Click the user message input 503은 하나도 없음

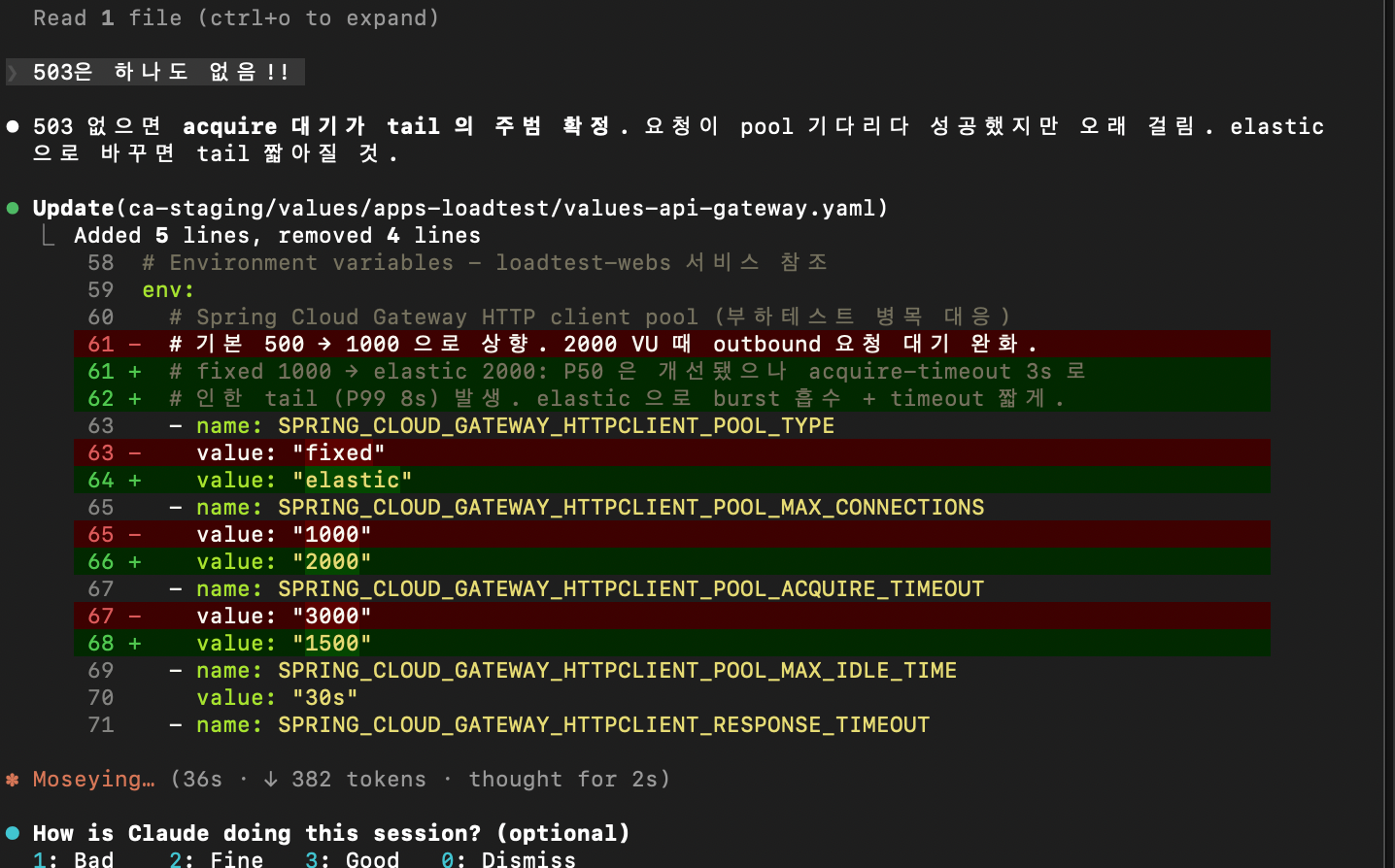(160, 72)
